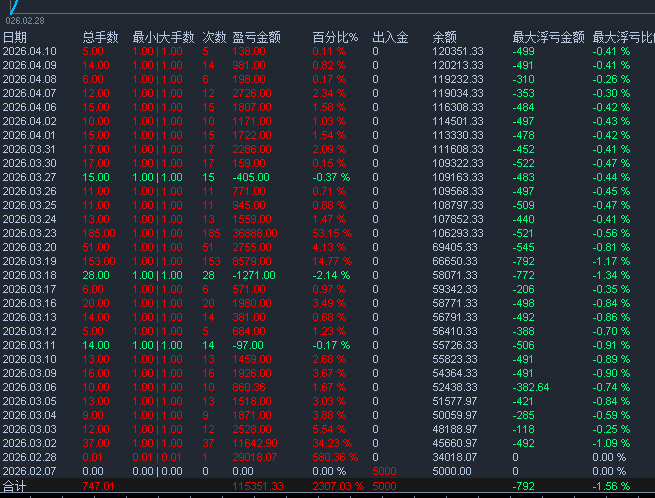655x498 pixels.
Task: Select the 2026.04.10 date row
Action: 30,51
